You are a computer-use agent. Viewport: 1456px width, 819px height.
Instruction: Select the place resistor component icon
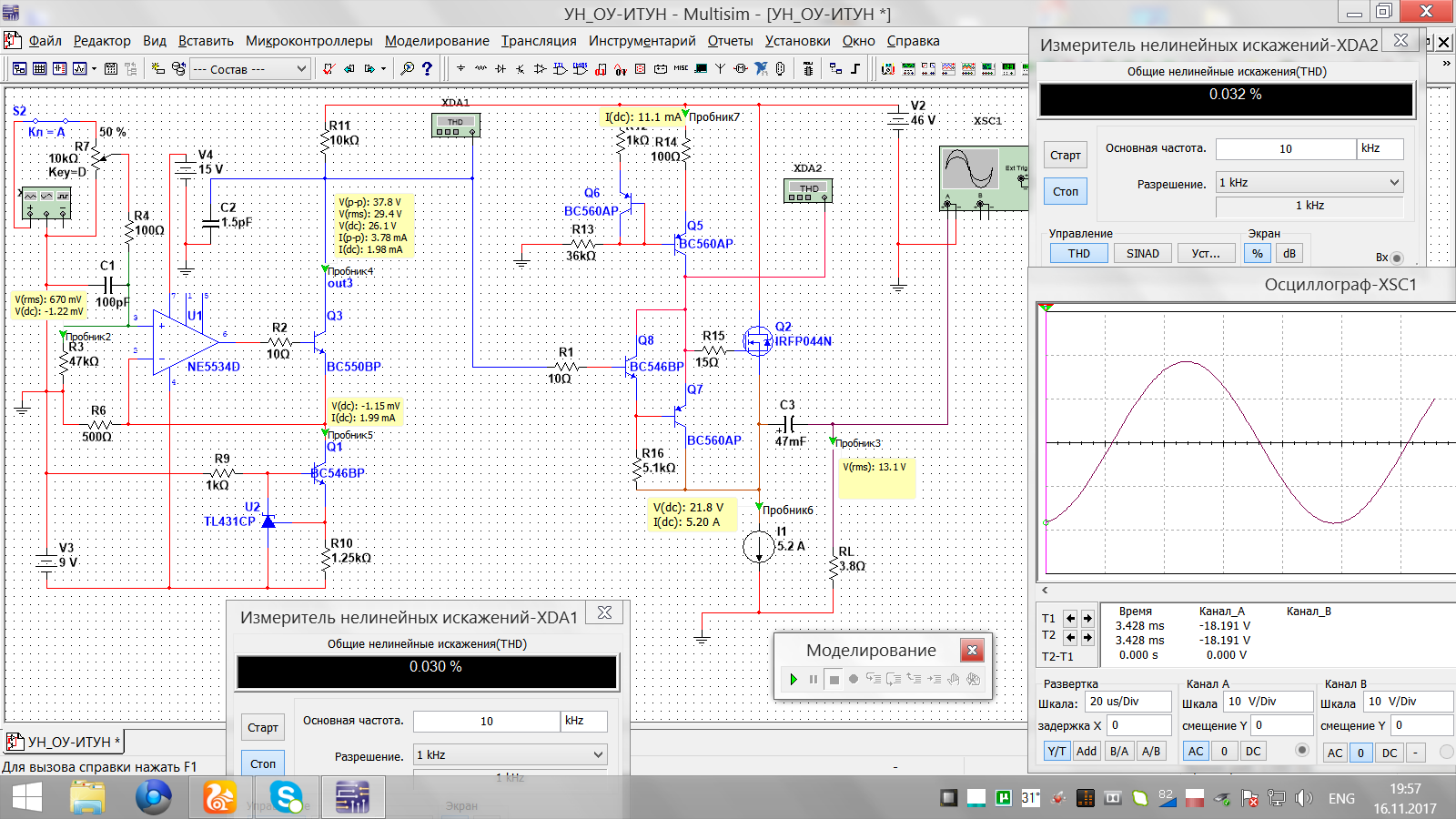click(x=480, y=68)
